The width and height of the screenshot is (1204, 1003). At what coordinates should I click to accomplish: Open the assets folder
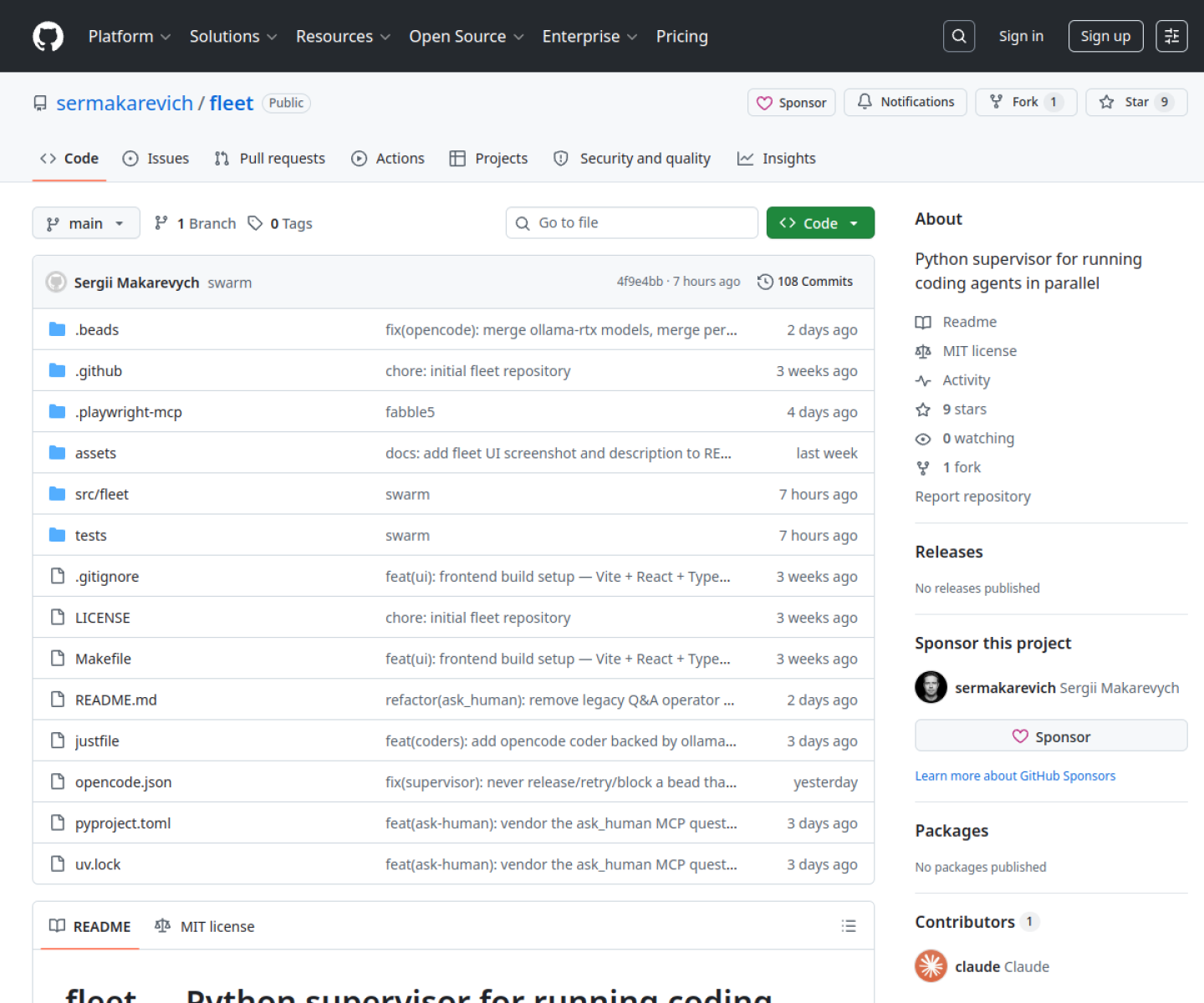(x=95, y=453)
